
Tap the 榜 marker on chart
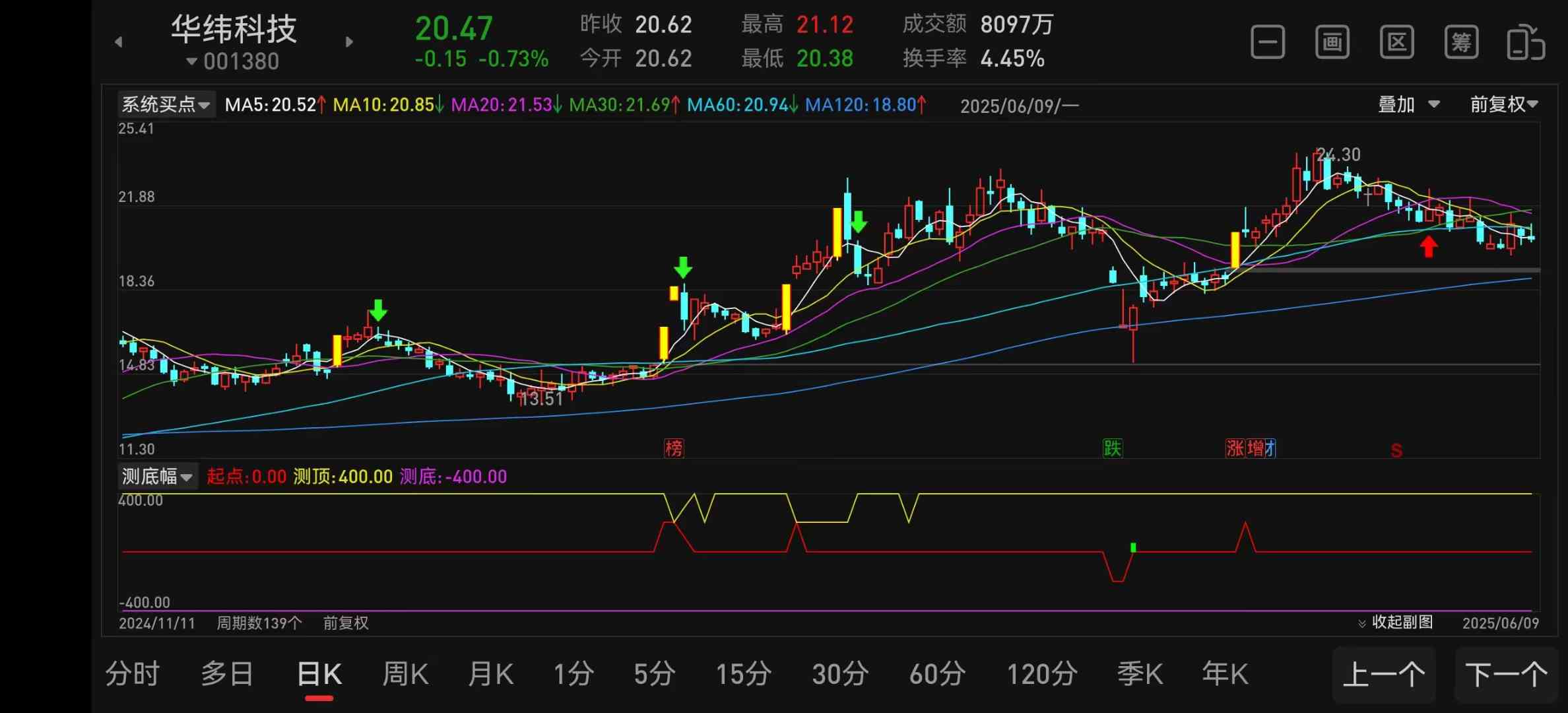[674, 448]
